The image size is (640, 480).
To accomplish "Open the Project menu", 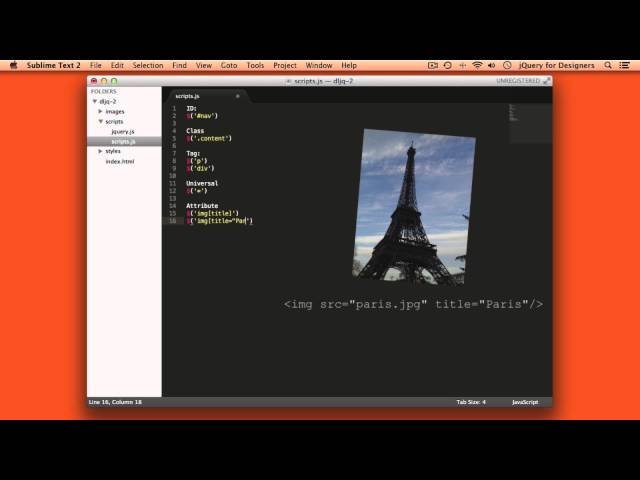I will coord(285,65).
